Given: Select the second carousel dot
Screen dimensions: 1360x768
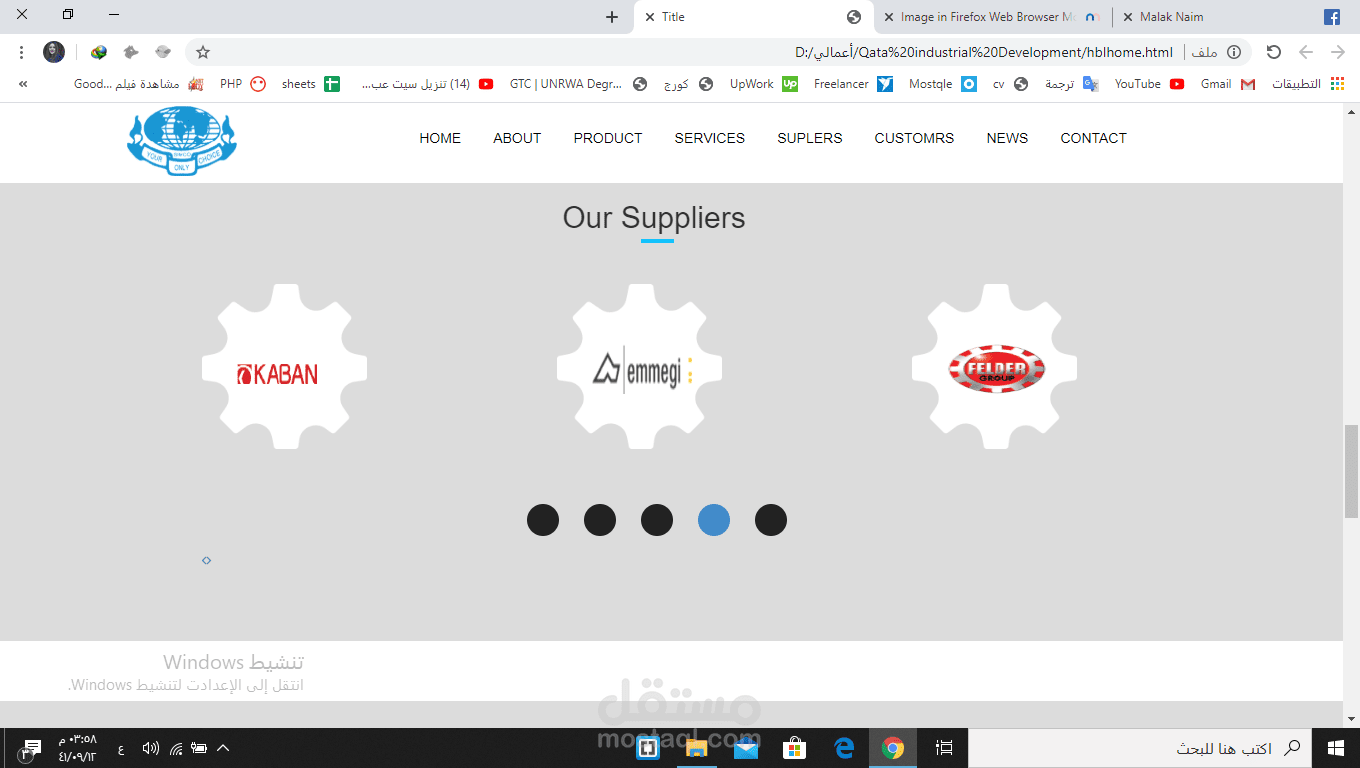Looking at the screenshot, I should tap(600, 520).
